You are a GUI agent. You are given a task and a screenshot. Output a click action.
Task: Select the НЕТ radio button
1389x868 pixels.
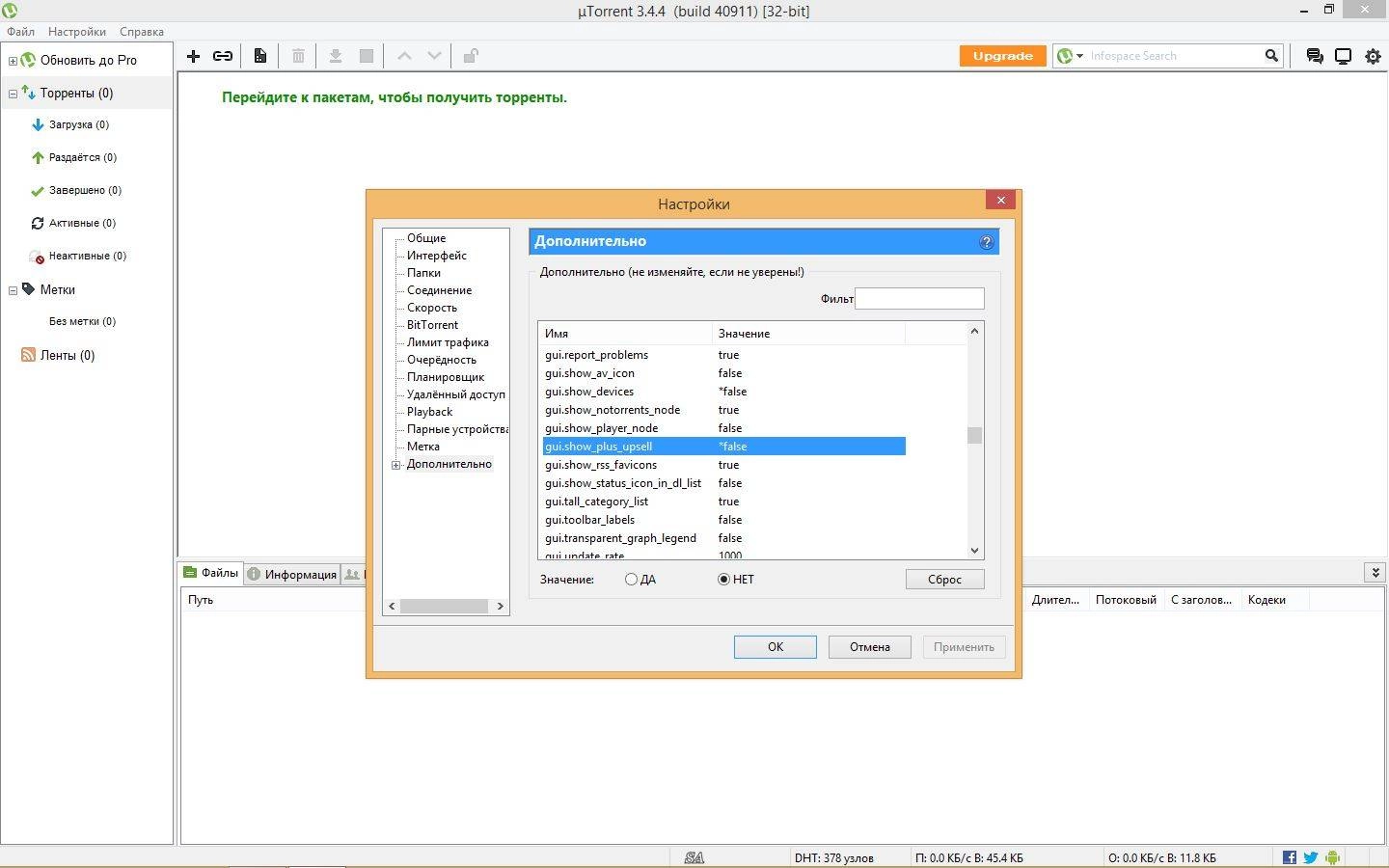(723, 579)
